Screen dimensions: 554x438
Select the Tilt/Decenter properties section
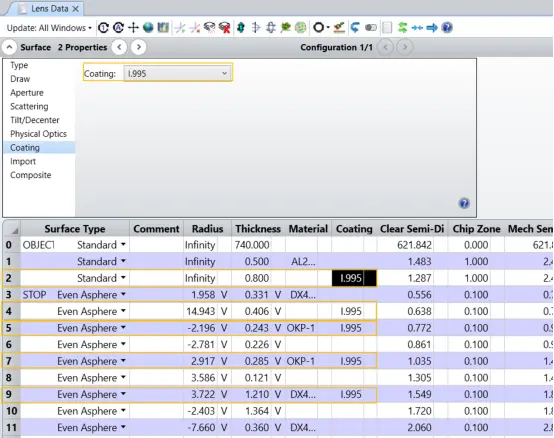coord(35,120)
